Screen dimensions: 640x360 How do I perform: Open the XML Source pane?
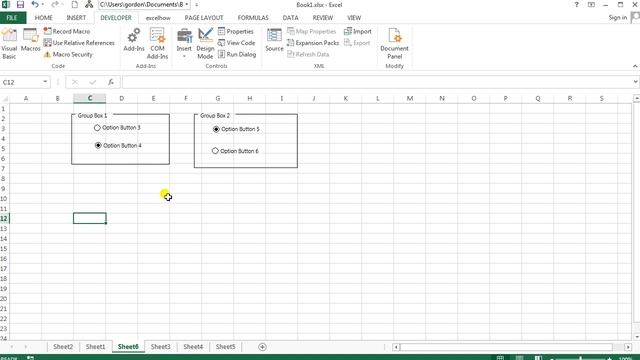point(274,40)
